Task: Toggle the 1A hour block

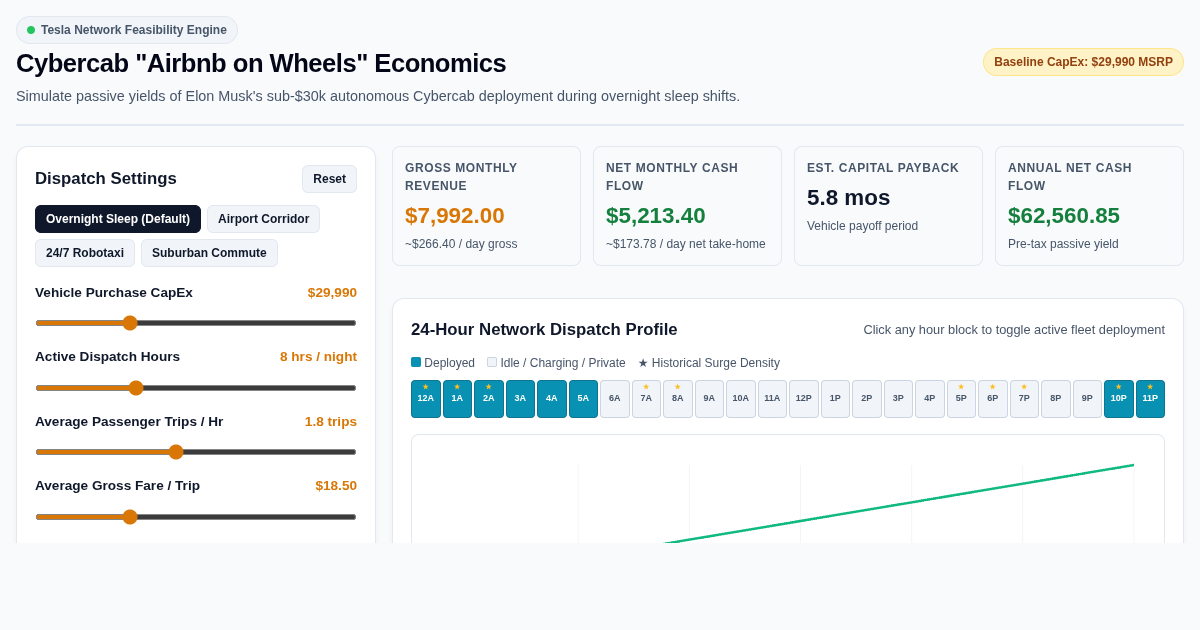Action: click(x=457, y=399)
